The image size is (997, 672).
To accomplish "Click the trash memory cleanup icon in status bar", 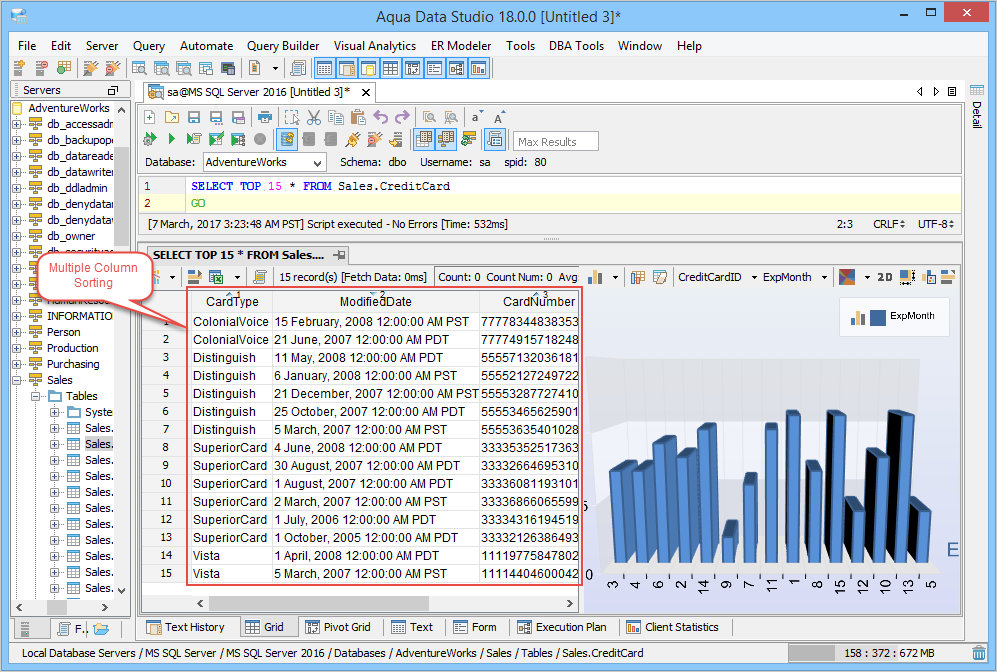I will [979, 653].
